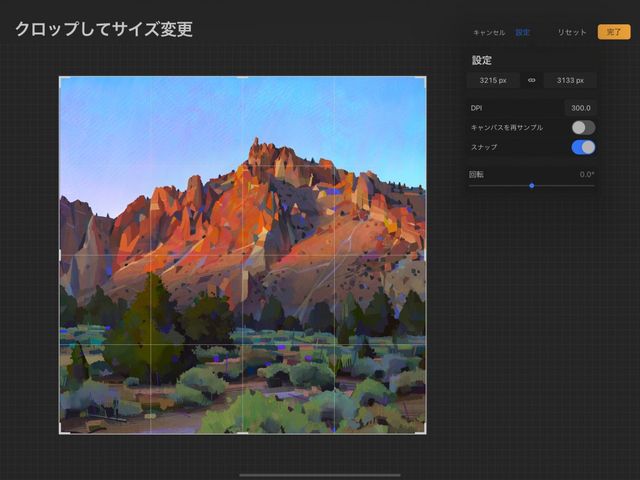
Task: Disable the スナップ switch
Action: [x=583, y=147]
